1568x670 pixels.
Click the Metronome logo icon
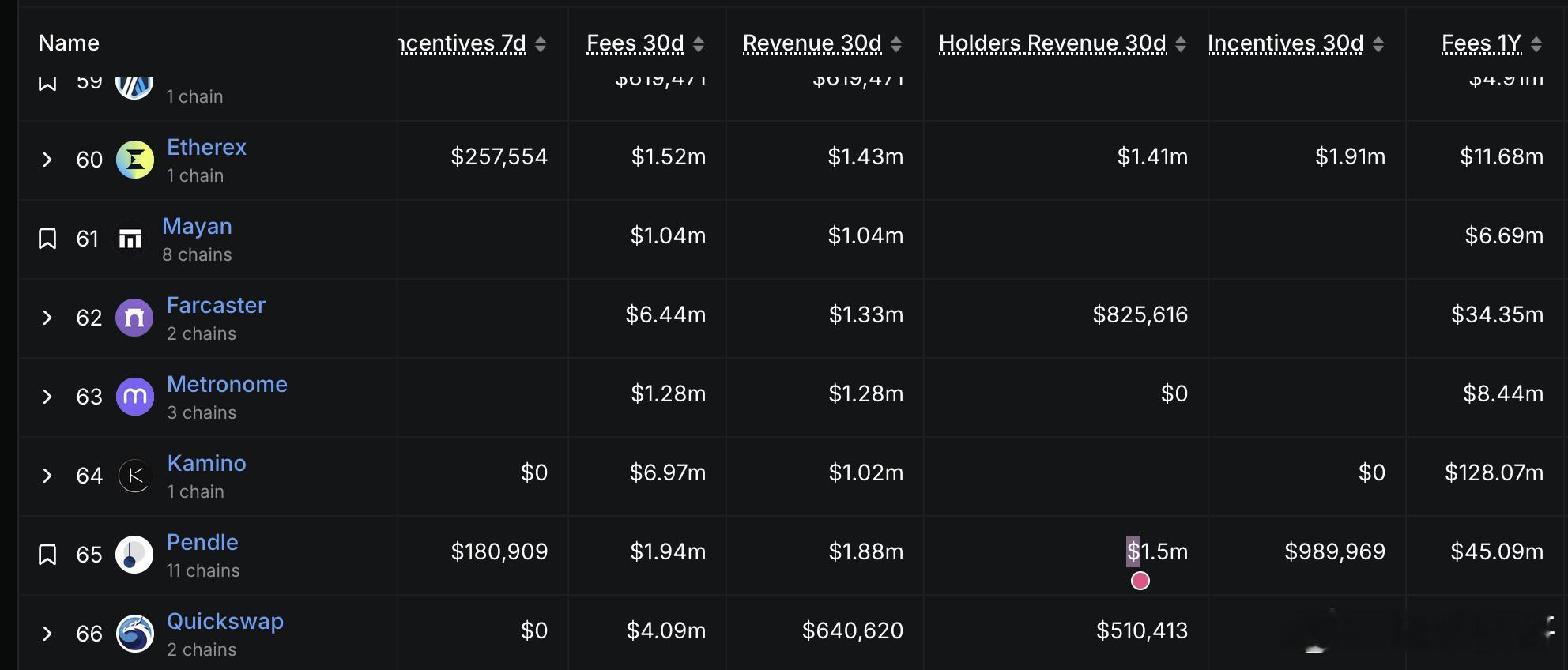pos(135,397)
